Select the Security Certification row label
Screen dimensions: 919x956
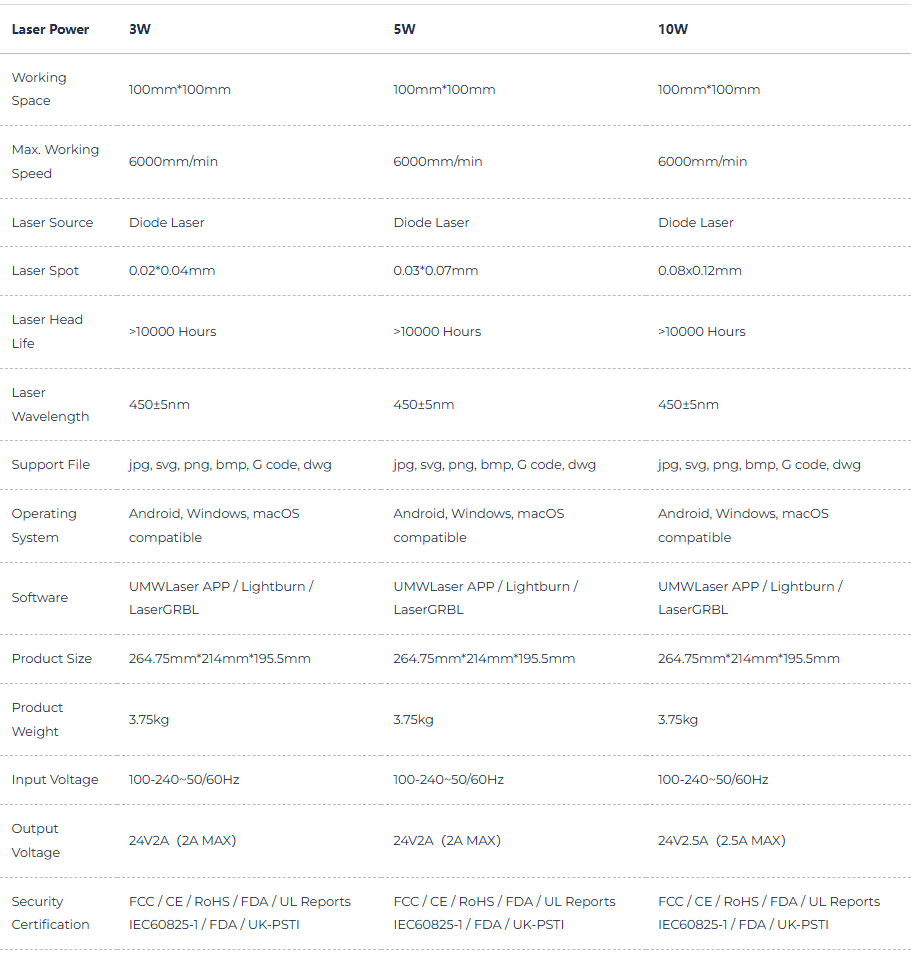click(x=50, y=913)
